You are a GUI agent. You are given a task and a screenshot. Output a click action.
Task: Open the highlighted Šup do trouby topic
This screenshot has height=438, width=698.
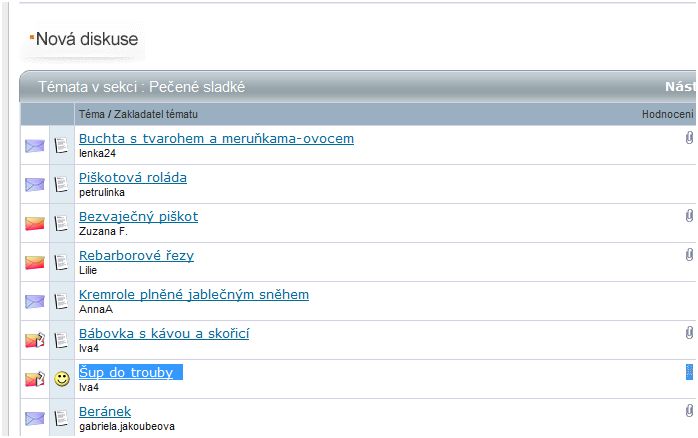pos(126,372)
